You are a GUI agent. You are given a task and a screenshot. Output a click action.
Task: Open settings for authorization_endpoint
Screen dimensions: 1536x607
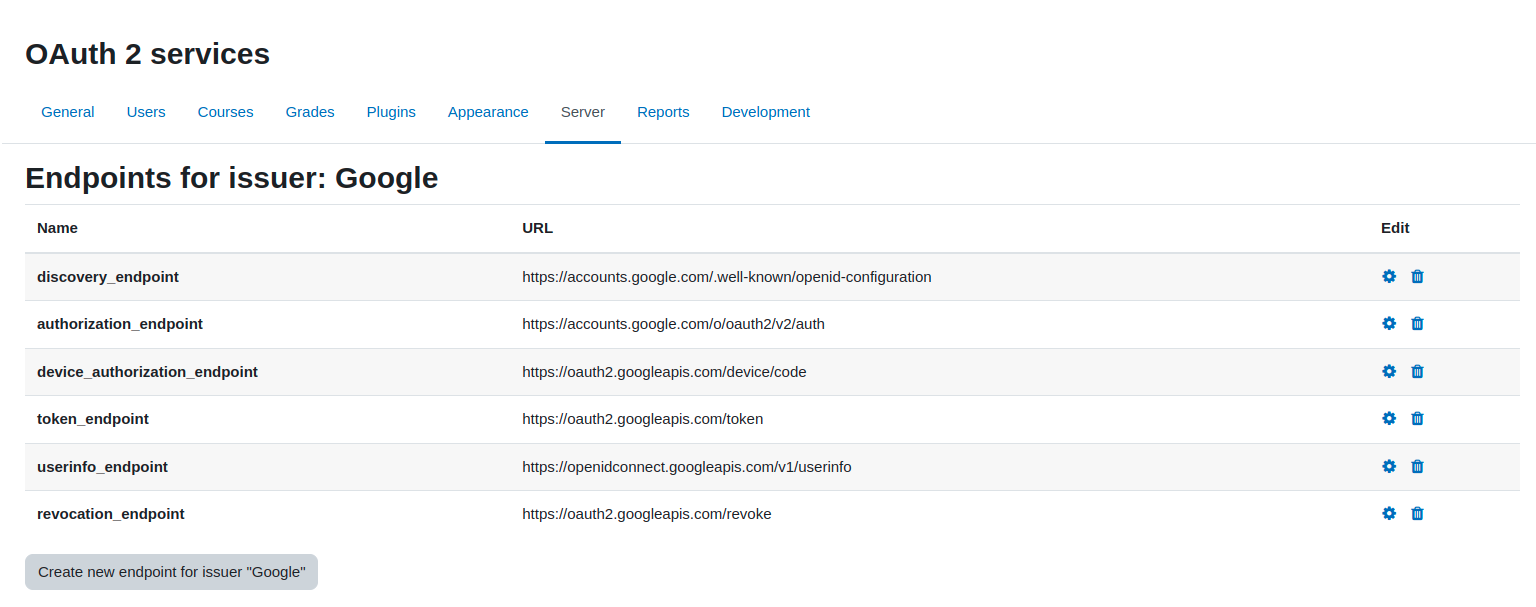click(1389, 323)
